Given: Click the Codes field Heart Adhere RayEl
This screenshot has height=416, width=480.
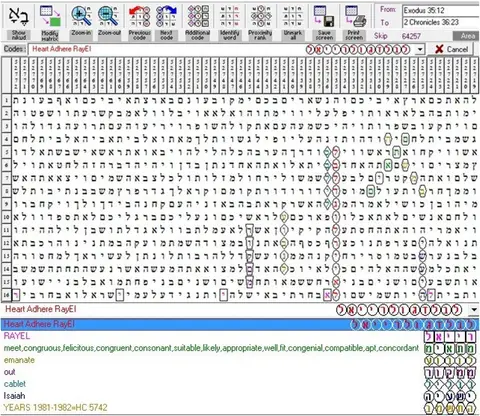Looking at the screenshot, I should [222, 49].
